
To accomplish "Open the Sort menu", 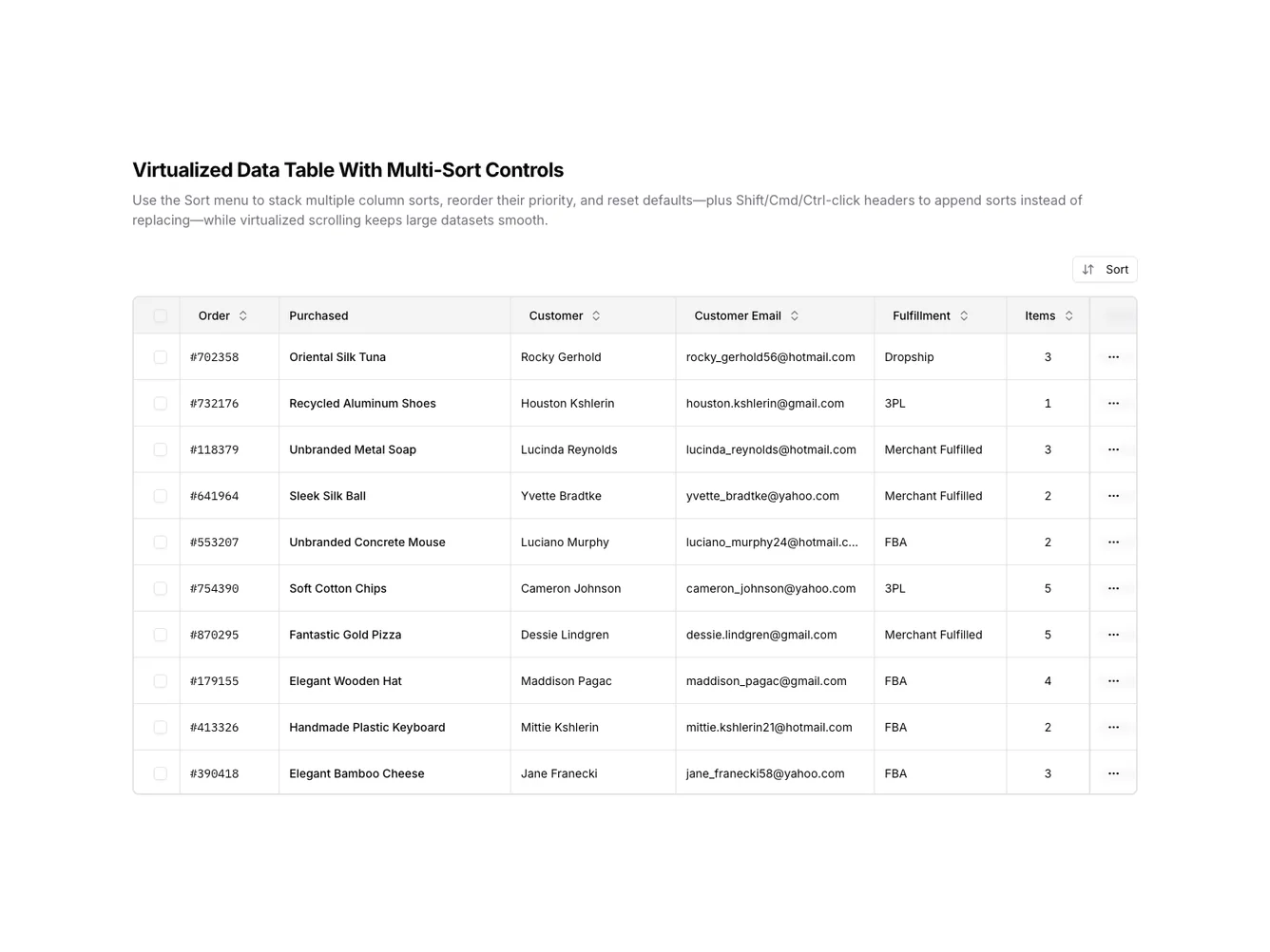I will pyautogui.click(x=1105, y=269).
